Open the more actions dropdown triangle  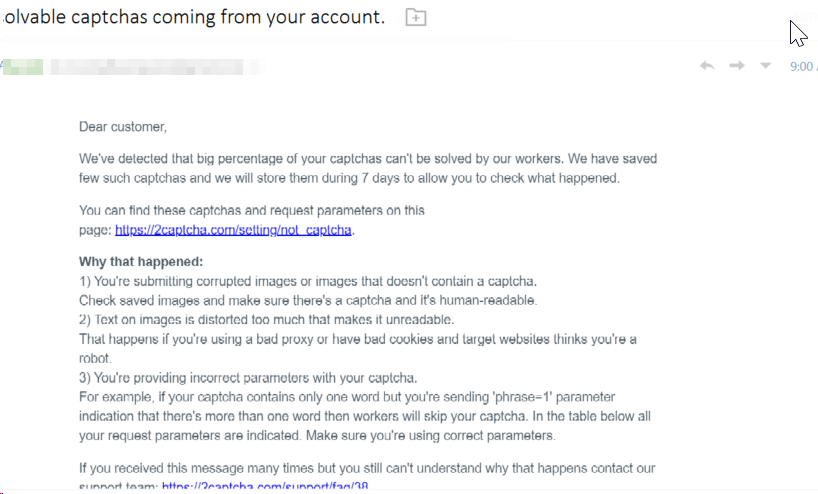[x=765, y=66]
